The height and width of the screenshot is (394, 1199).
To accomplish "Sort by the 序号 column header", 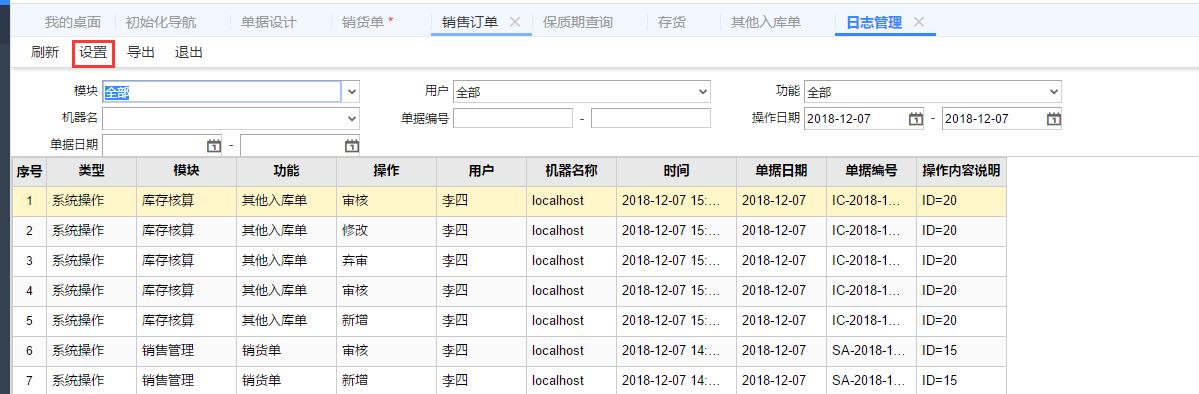I will point(29,171).
